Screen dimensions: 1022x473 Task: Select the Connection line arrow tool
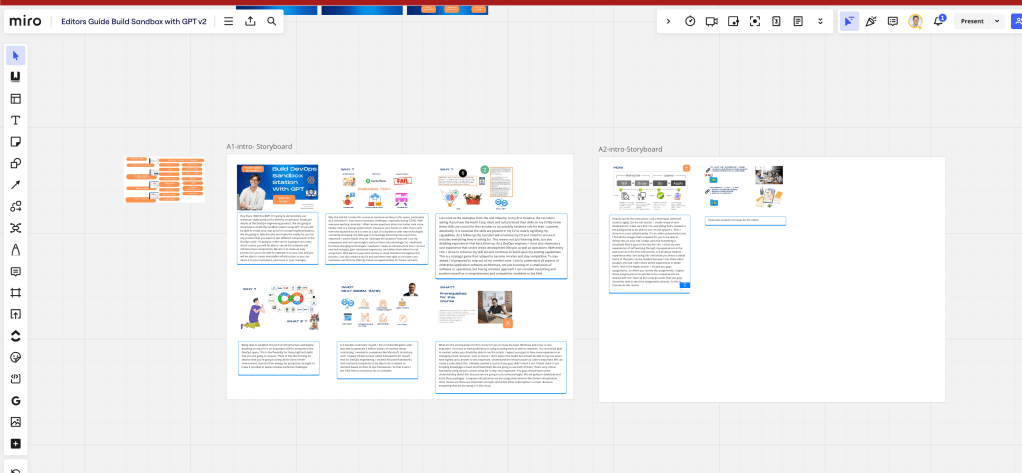pyautogui.click(x=16, y=185)
